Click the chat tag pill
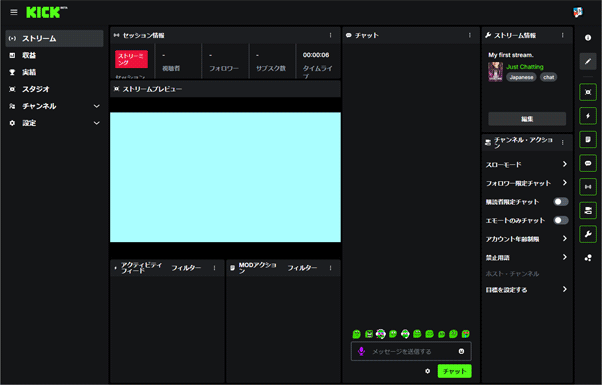The image size is (602, 385). [x=549, y=77]
